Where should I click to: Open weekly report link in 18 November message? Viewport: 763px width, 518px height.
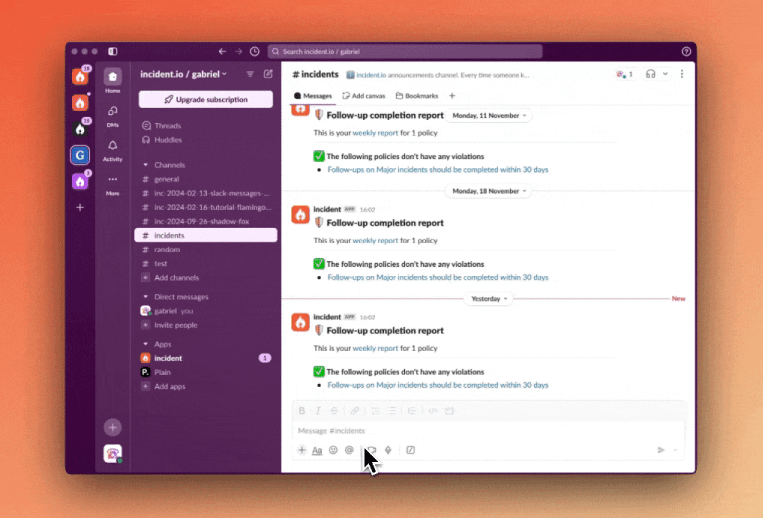click(x=375, y=240)
